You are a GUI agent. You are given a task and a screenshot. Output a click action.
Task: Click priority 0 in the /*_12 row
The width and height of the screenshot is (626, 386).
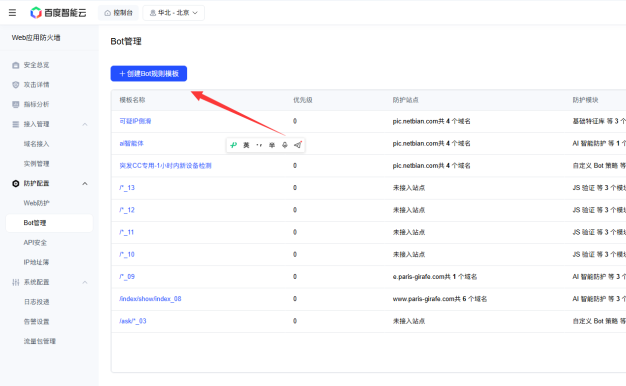tap(295, 210)
